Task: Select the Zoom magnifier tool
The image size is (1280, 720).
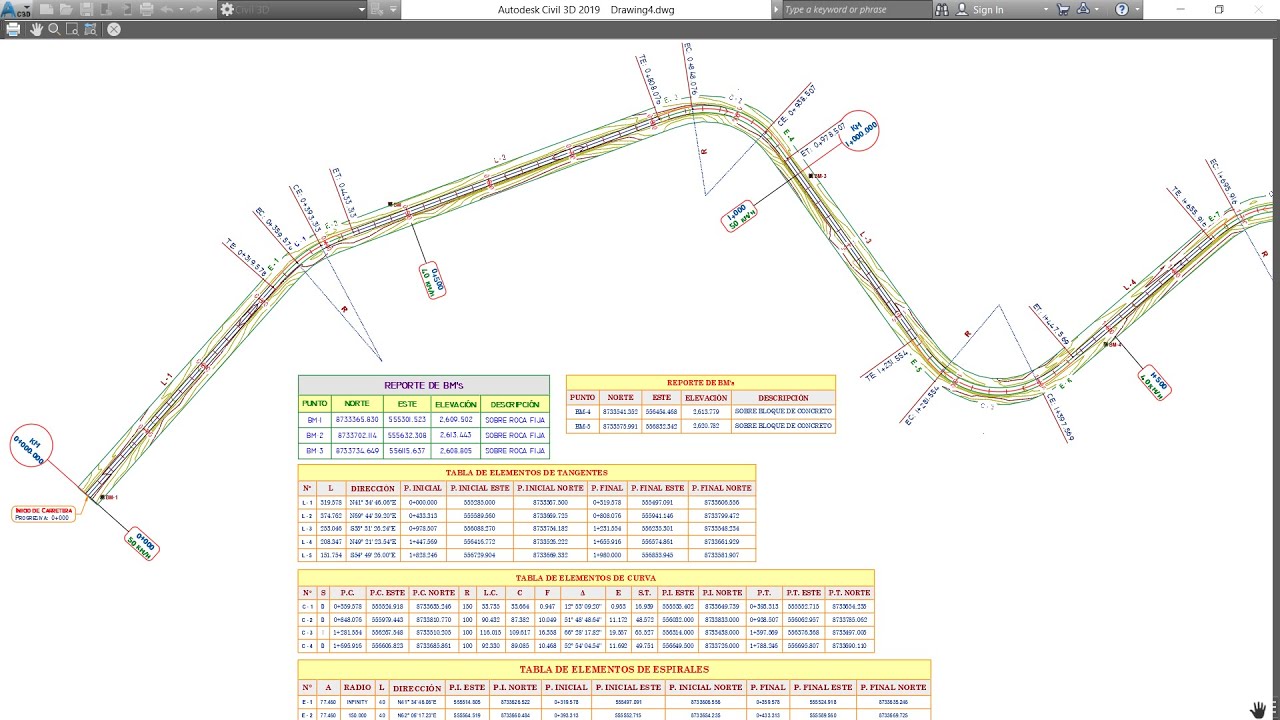Action: pyautogui.click(x=54, y=29)
